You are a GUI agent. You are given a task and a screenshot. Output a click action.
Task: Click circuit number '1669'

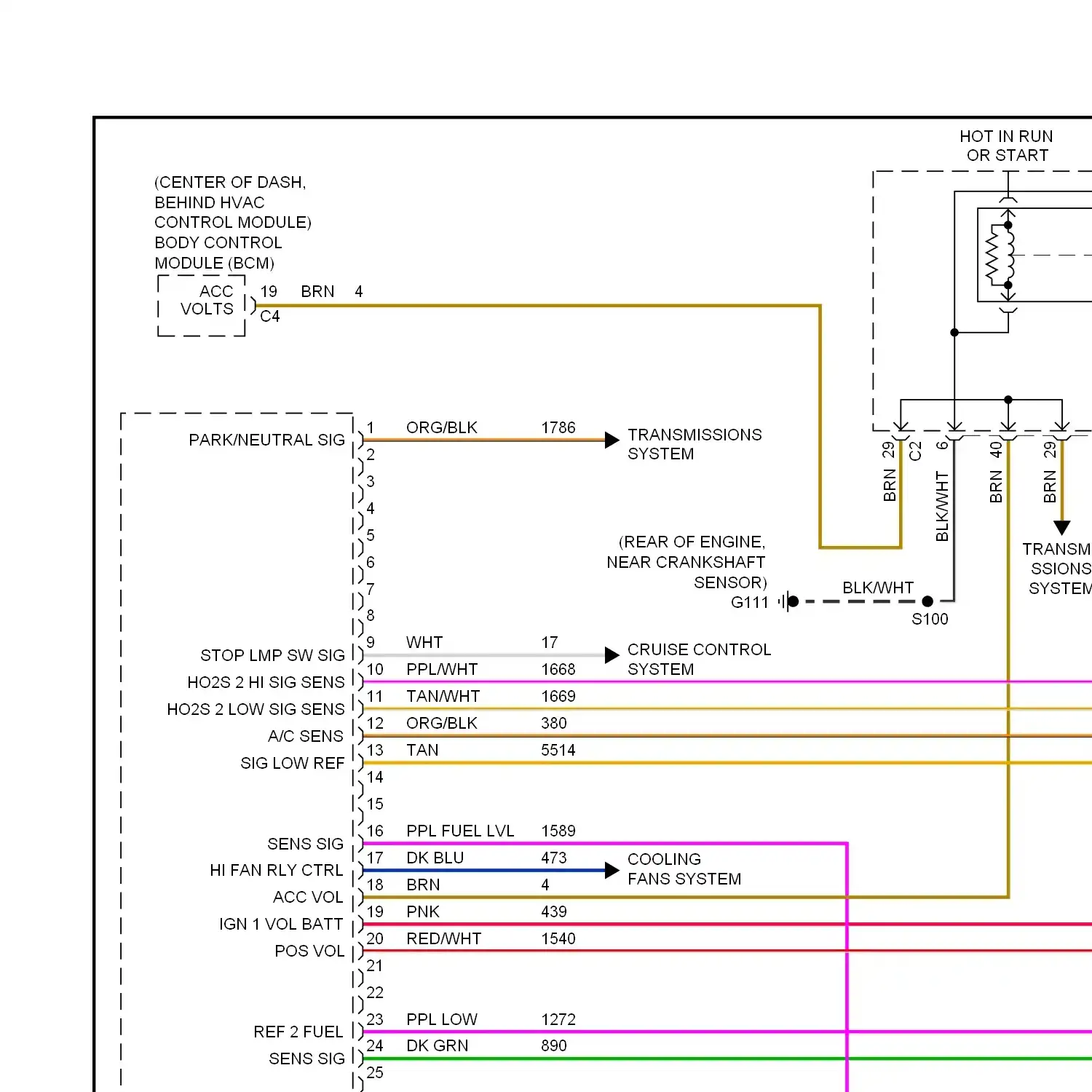tap(558, 696)
